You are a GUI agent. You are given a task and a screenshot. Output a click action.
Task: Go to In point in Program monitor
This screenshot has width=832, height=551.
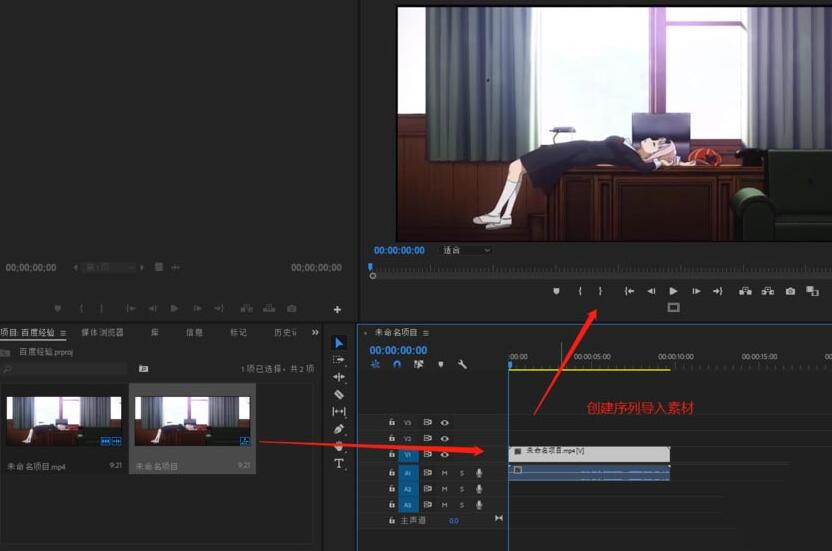pyautogui.click(x=629, y=291)
